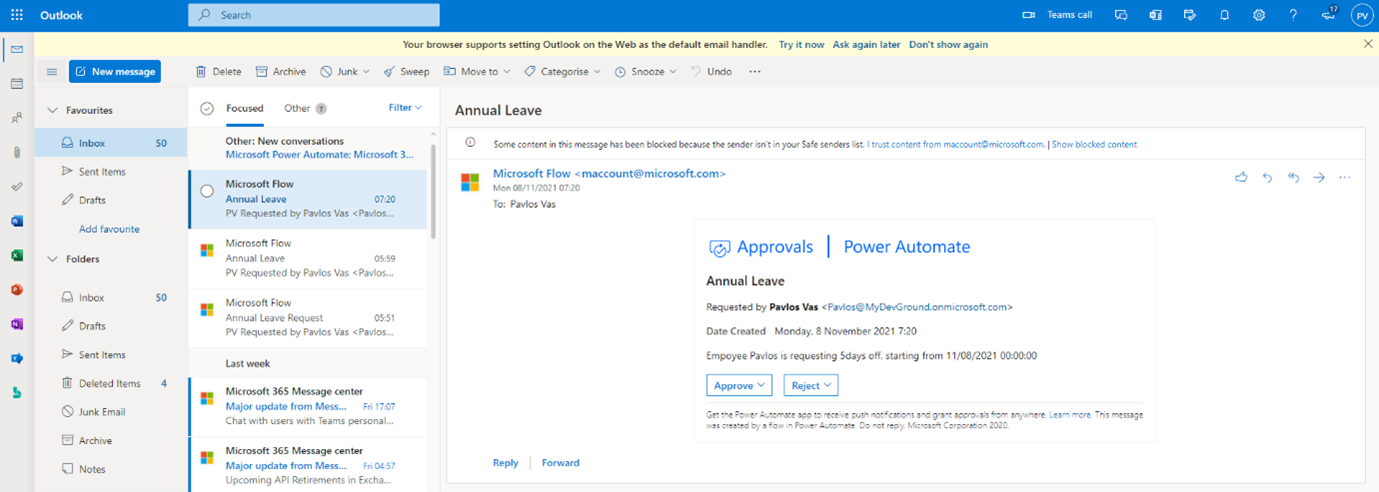Click Add favourite link
The height and width of the screenshot is (492, 1379).
pos(109,229)
